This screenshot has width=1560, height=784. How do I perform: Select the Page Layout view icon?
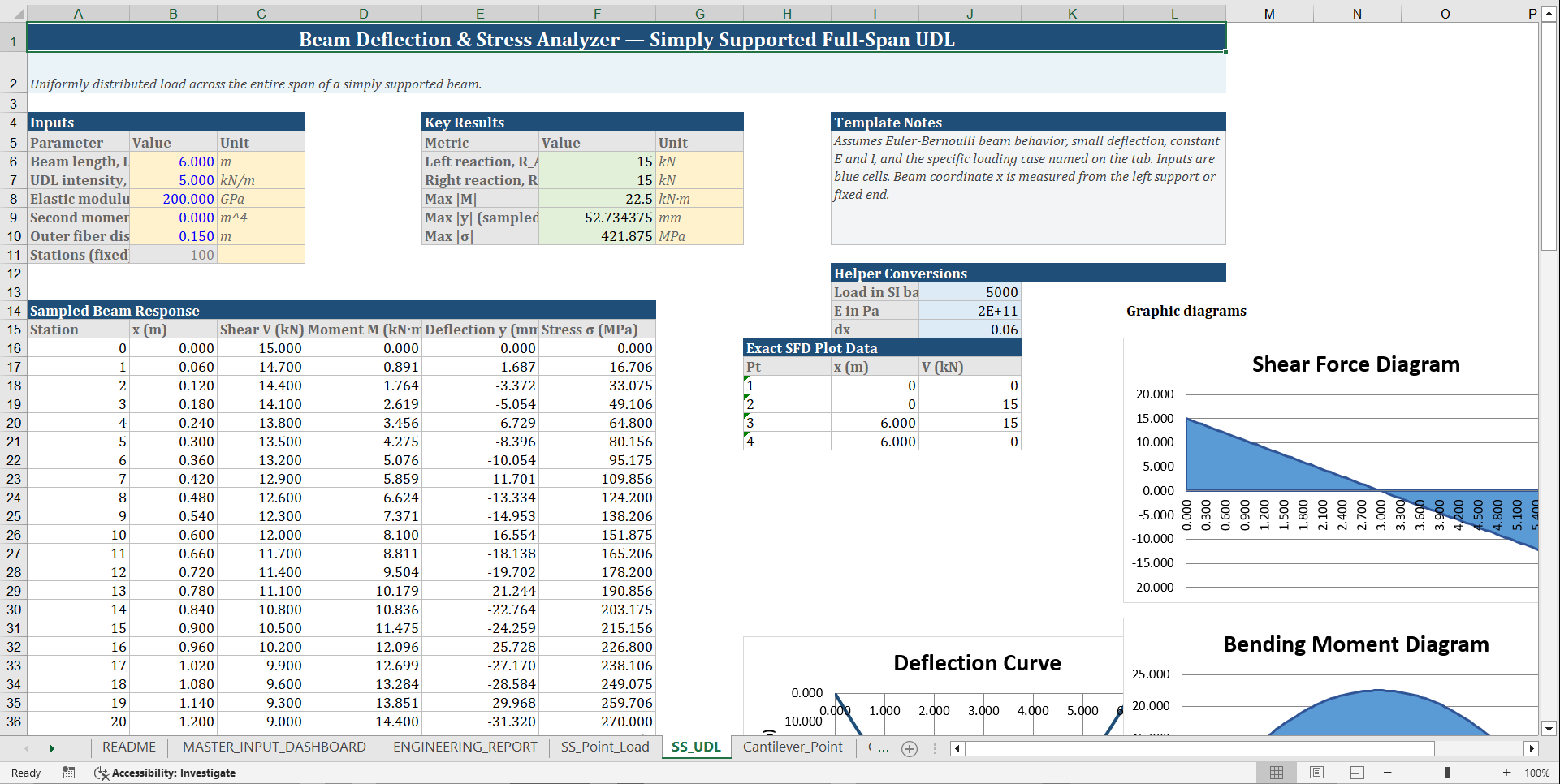pos(1317,773)
